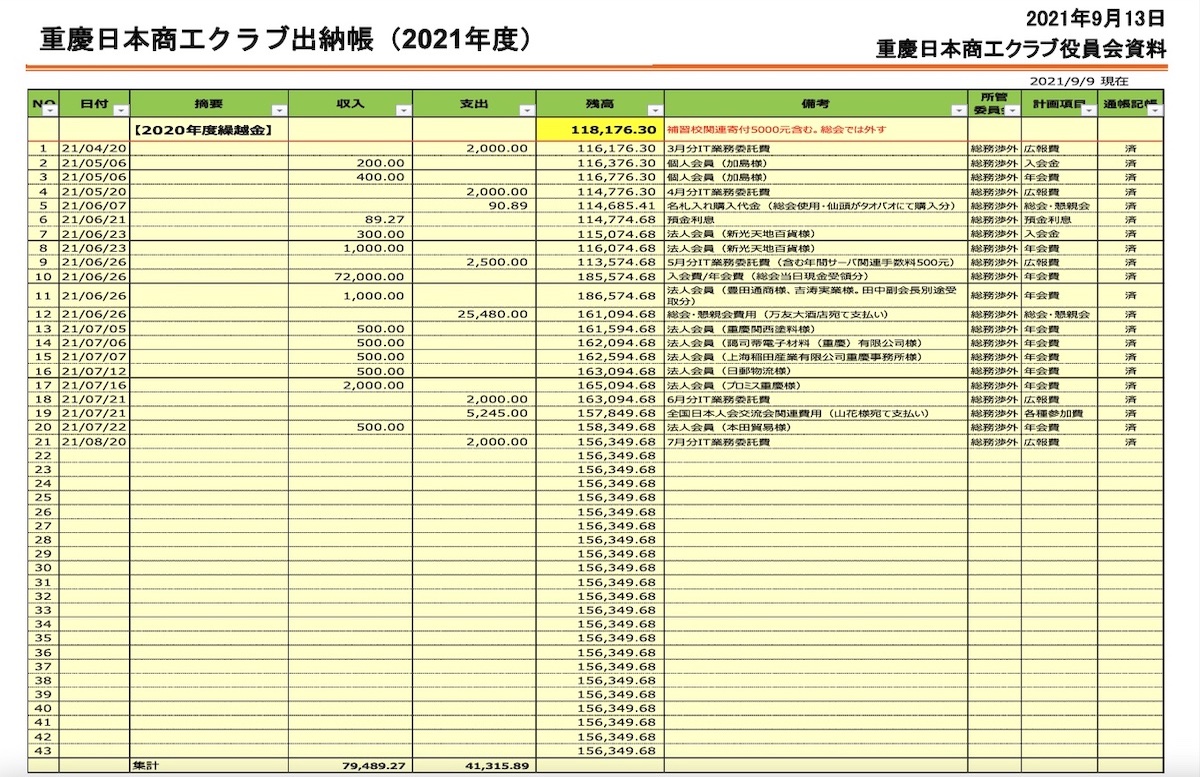Select the 預金利息 remark cell in row 6
The height and width of the screenshot is (777, 1200).
tap(815, 219)
